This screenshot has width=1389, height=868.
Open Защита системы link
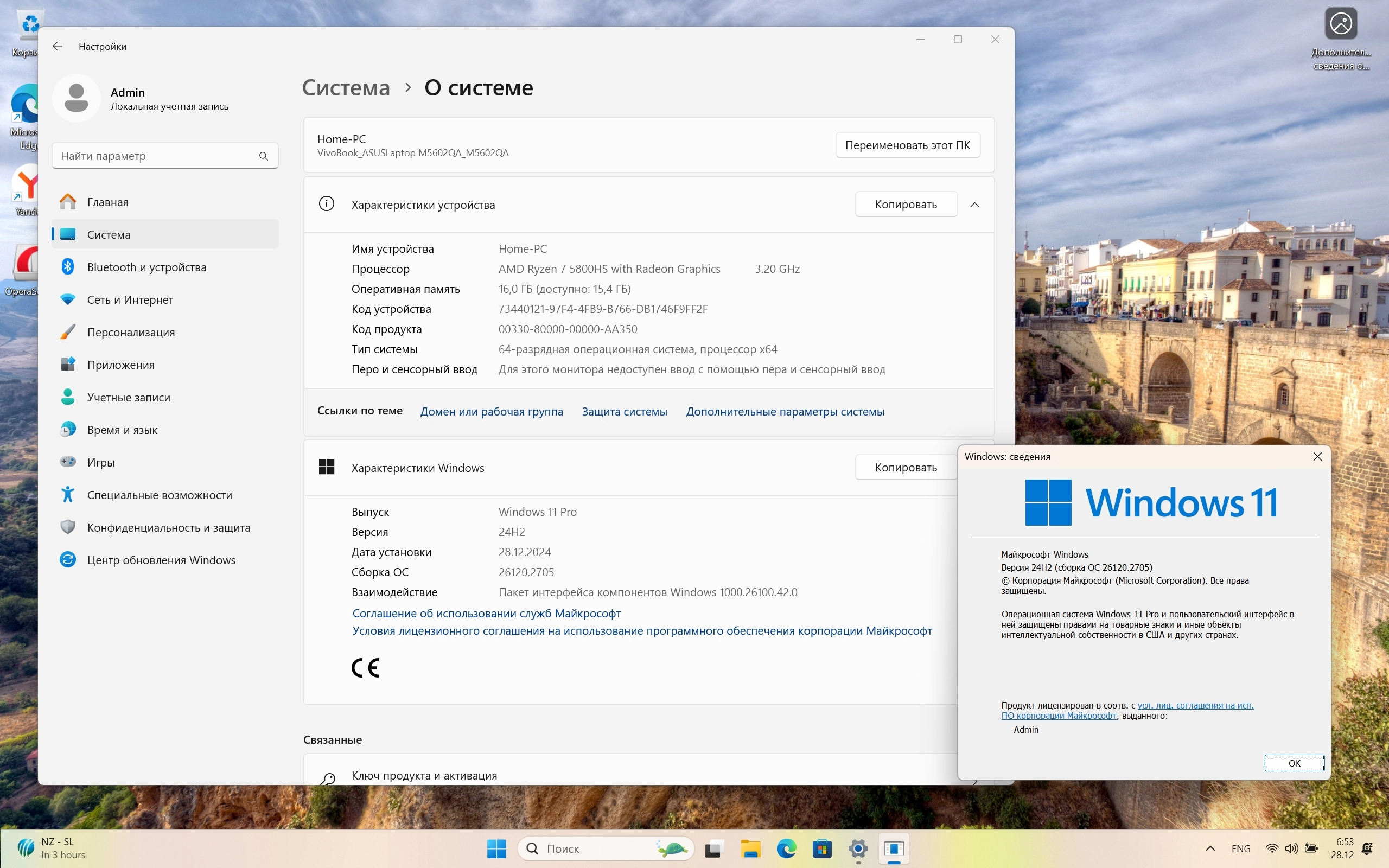click(625, 412)
